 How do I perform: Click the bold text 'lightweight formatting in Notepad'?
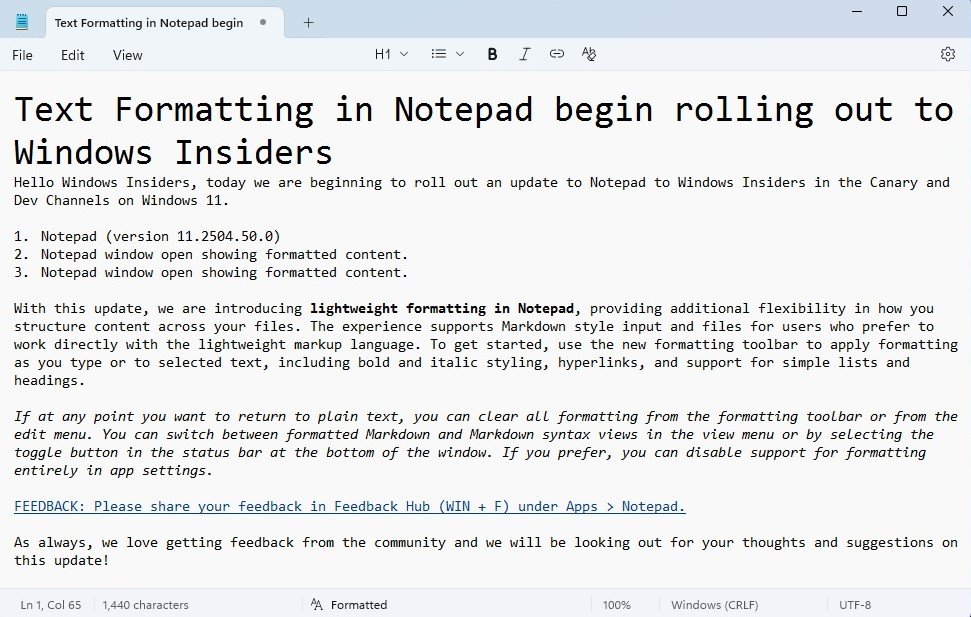pyautogui.click(x=442, y=308)
